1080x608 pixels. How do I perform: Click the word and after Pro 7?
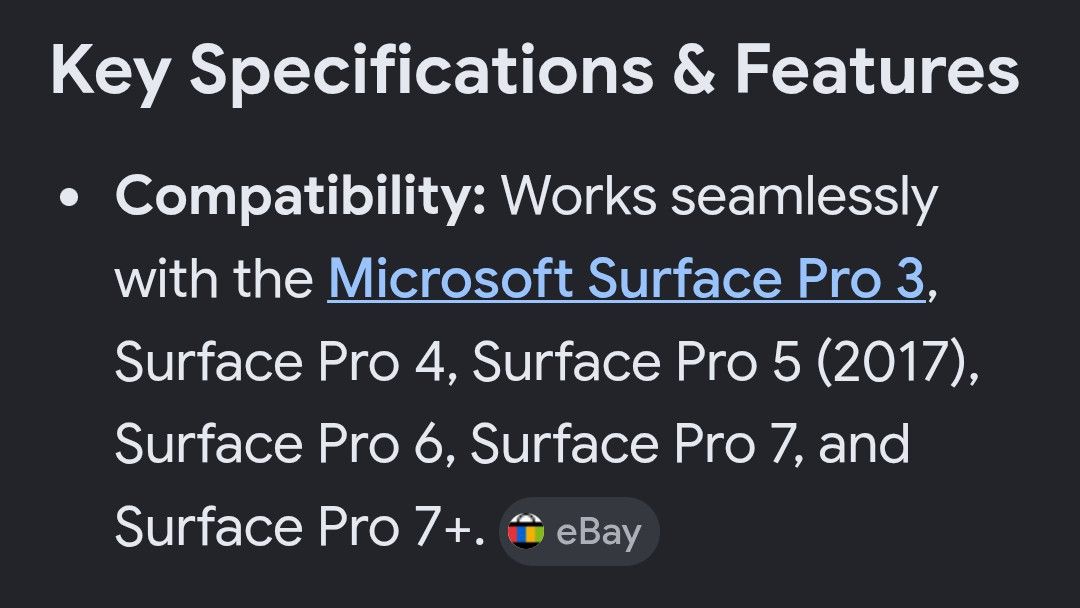tap(864, 444)
